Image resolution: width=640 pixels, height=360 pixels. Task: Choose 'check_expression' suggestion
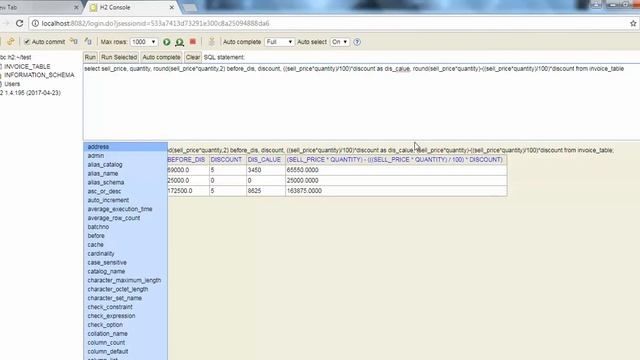coord(126,316)
